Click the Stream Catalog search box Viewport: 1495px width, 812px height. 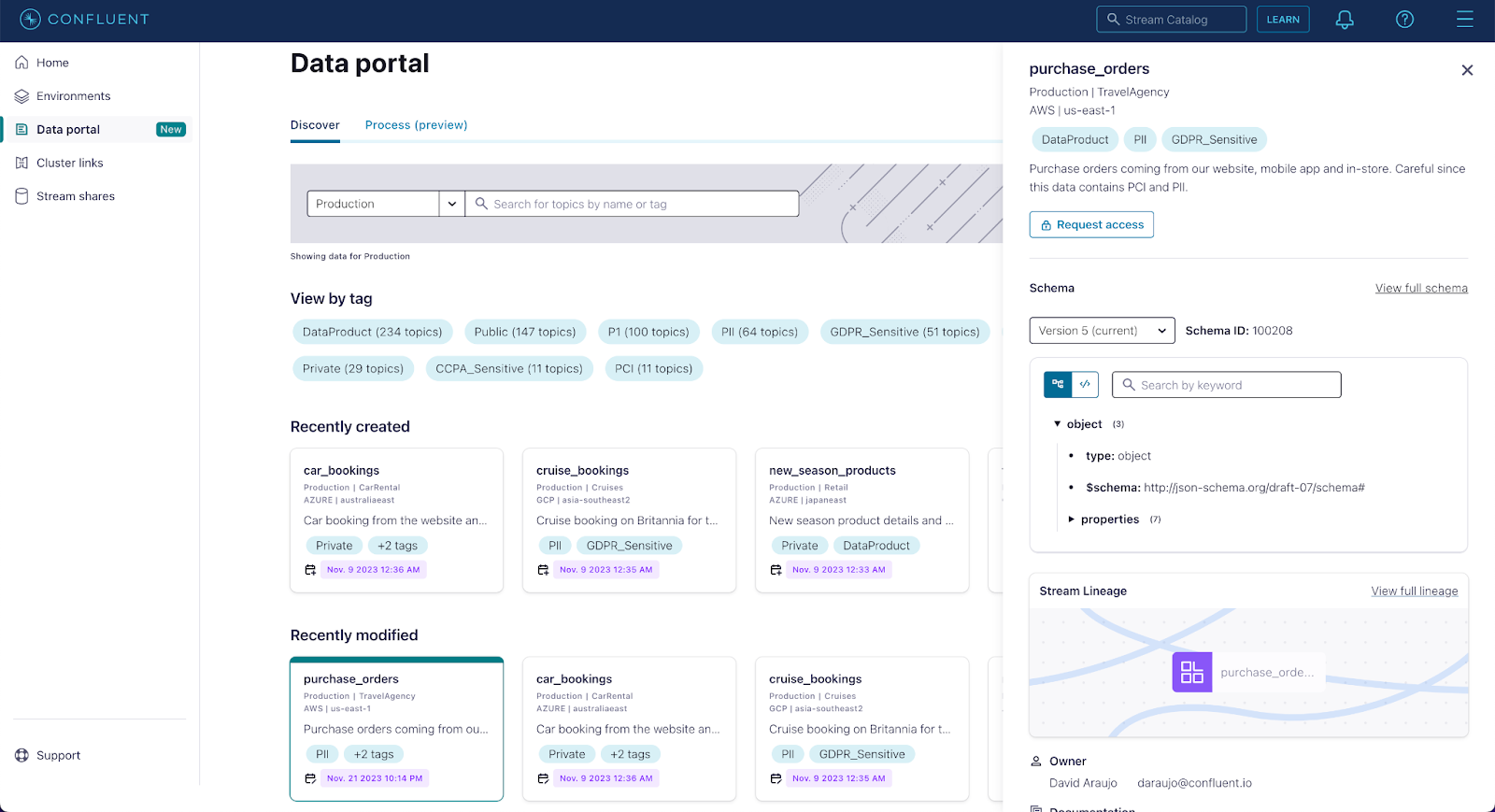[x=1172, y=20]
